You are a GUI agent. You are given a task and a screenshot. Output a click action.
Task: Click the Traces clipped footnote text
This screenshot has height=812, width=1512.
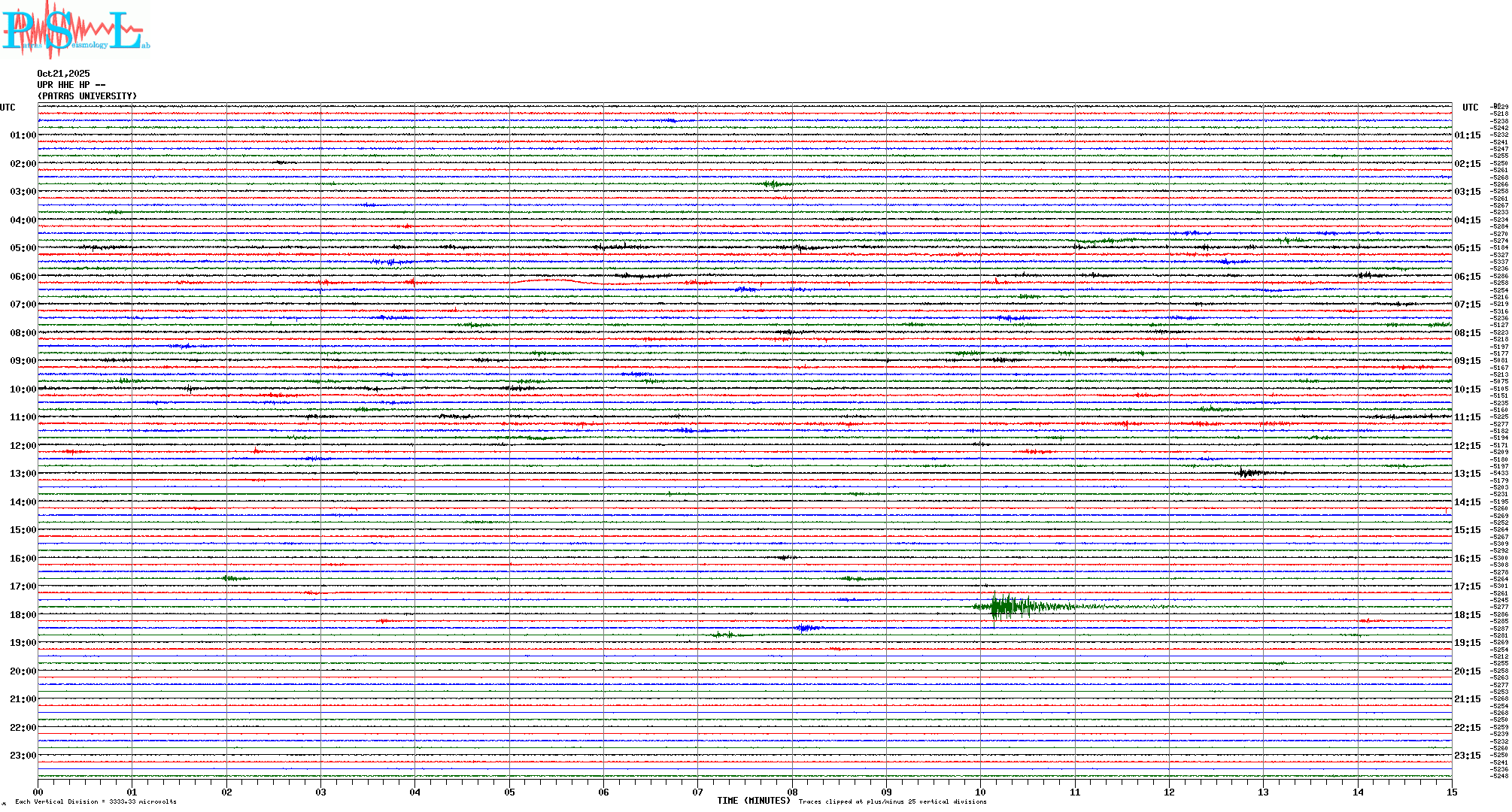click(x=892, y=801)
